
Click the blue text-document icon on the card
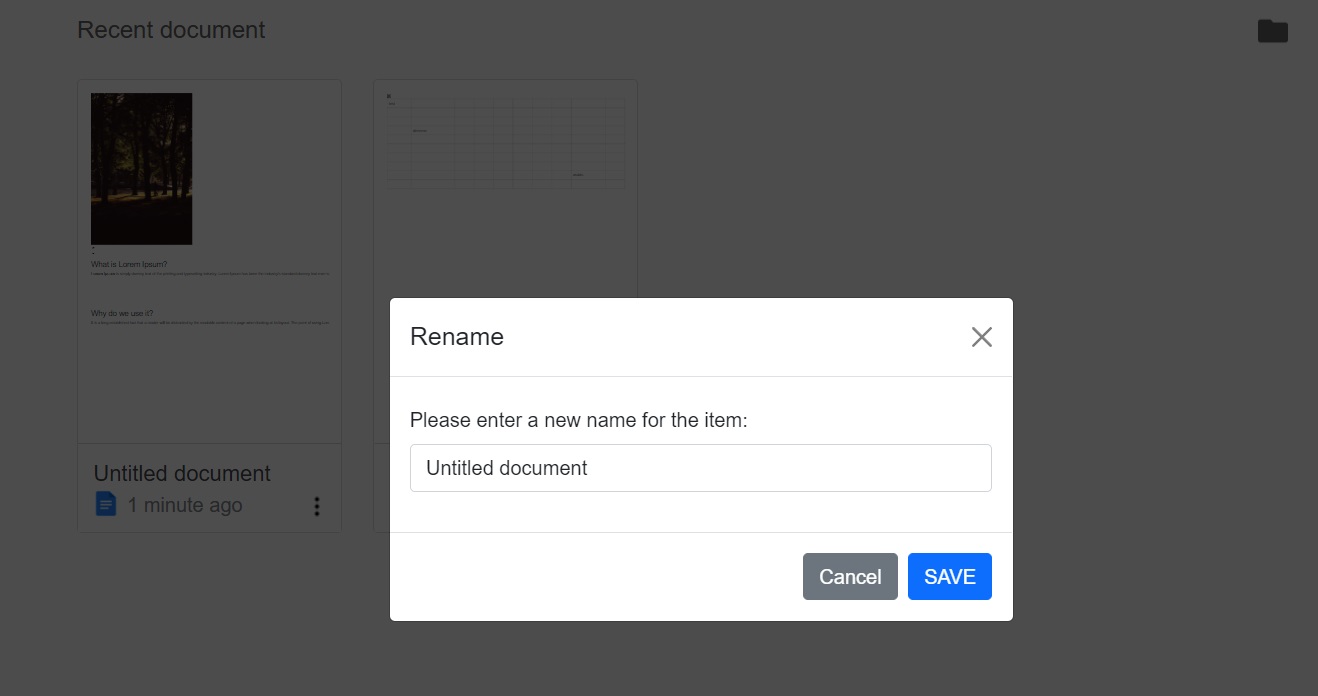106,505
